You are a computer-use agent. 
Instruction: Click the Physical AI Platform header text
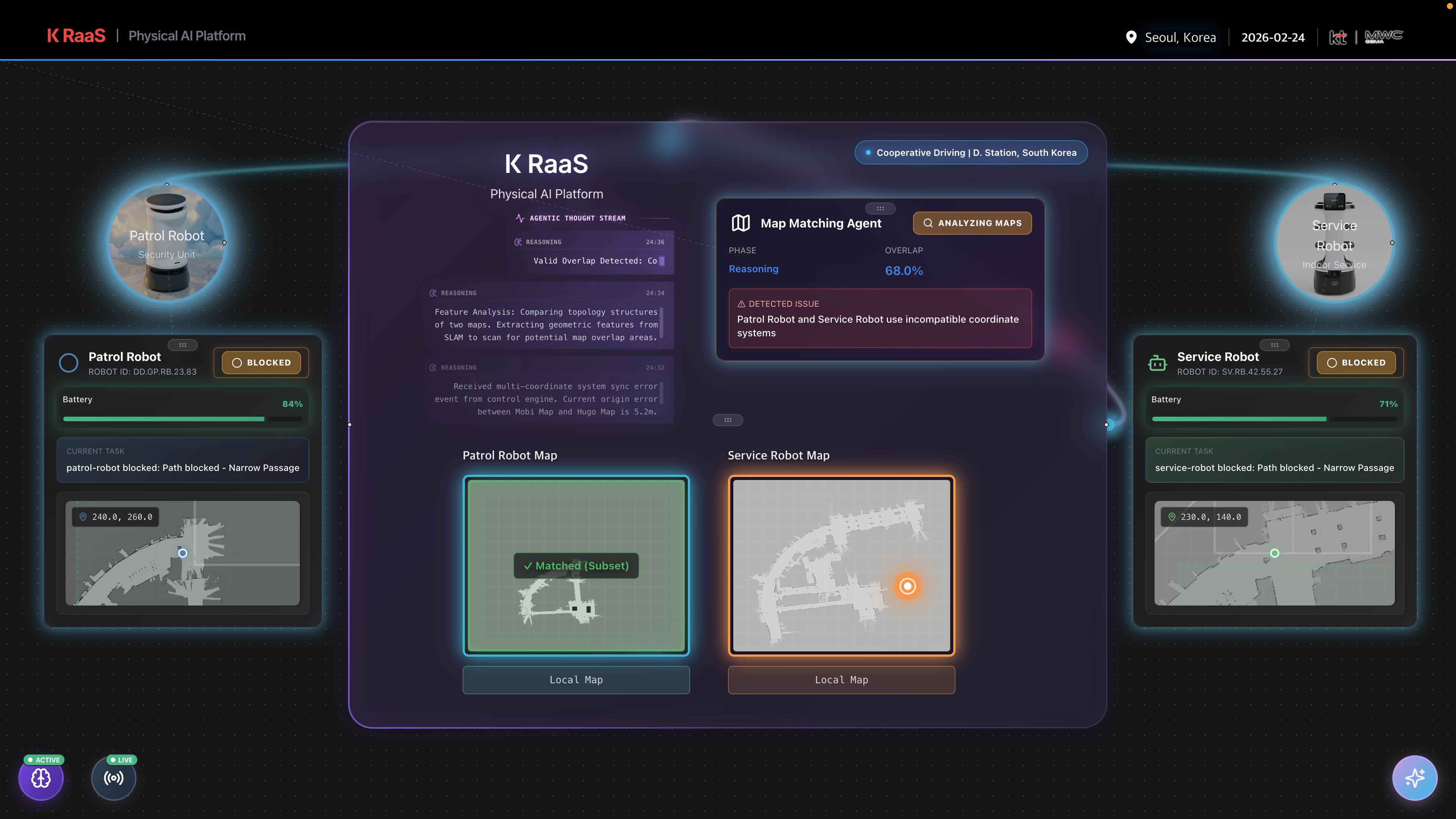click(x=187, y=36)
